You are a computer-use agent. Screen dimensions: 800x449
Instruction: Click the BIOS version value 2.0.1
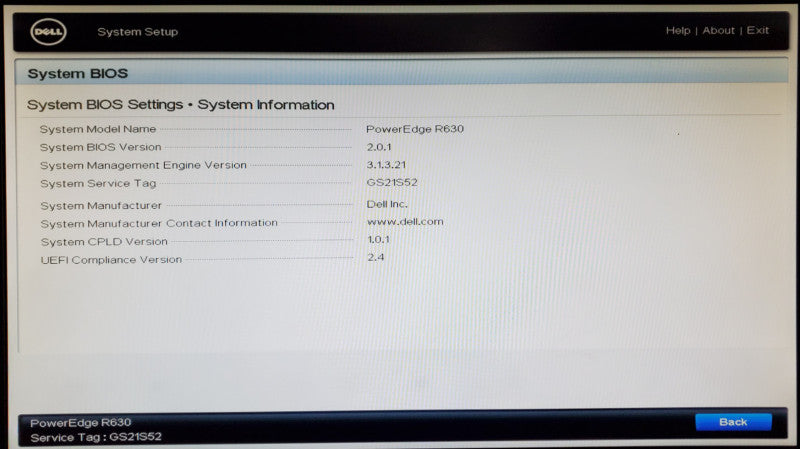click(379, 147)
